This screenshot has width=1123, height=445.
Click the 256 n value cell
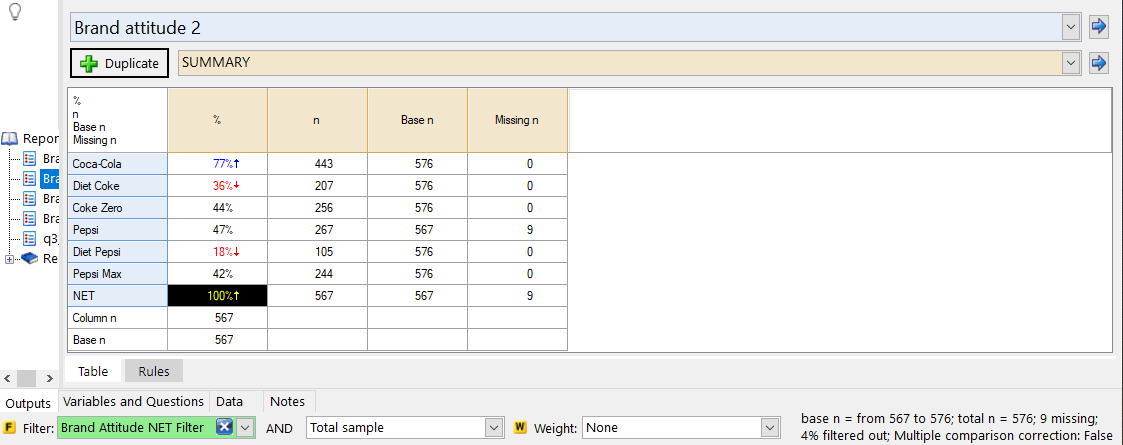pyautogui.click(x=317, y=208)
